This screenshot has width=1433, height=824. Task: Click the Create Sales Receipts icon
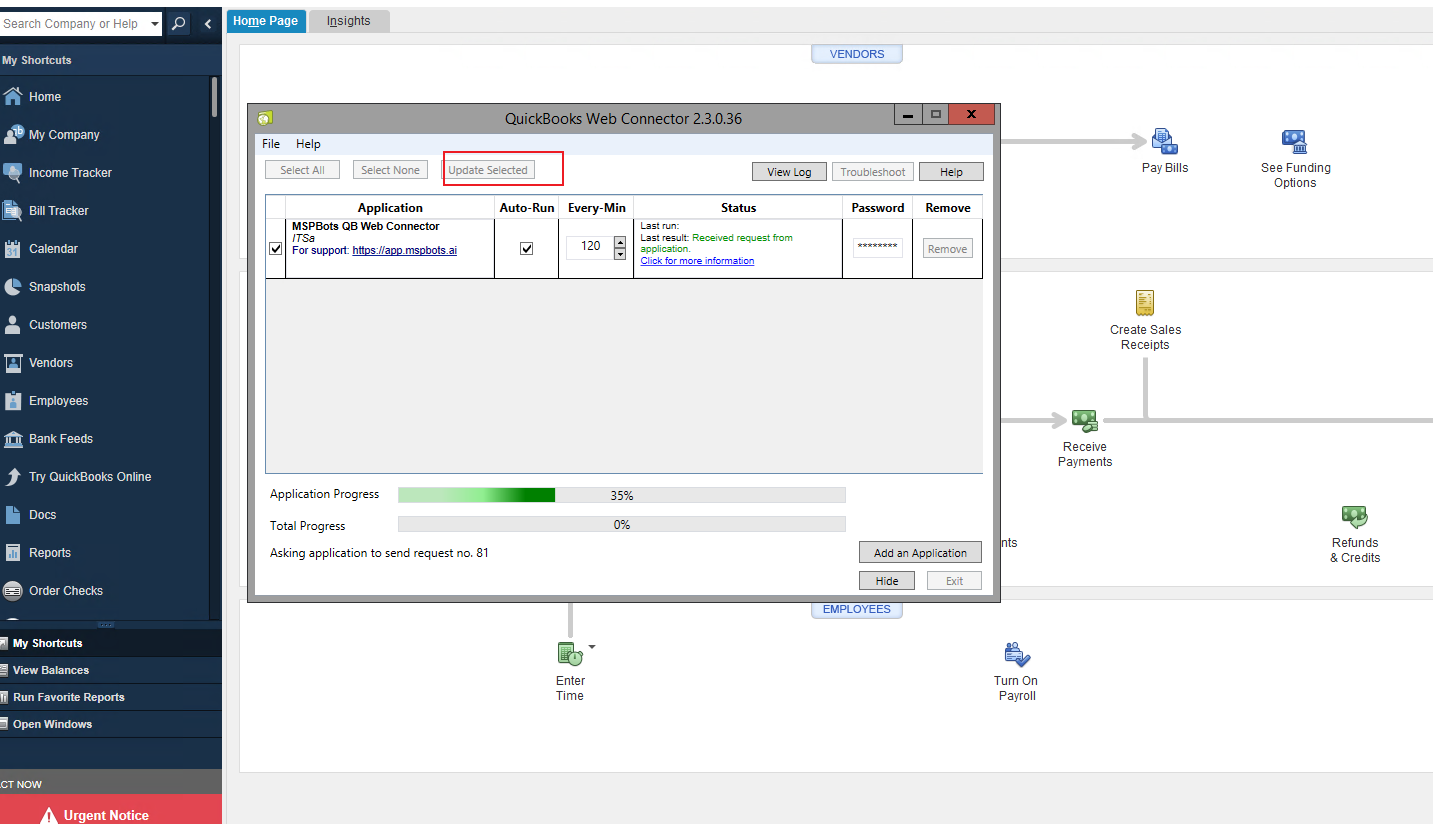point(1145,303)
